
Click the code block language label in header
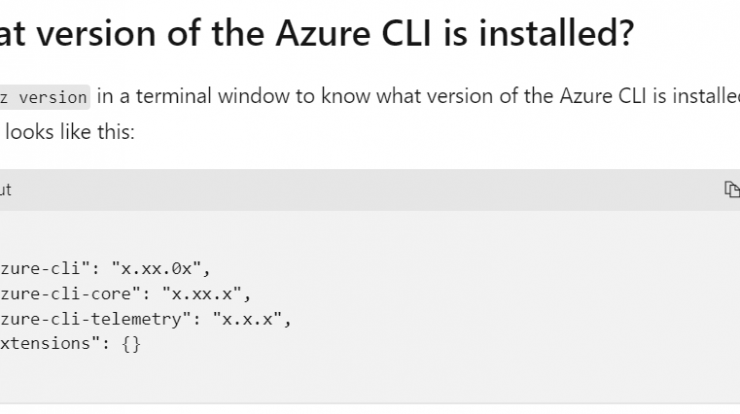6,190
